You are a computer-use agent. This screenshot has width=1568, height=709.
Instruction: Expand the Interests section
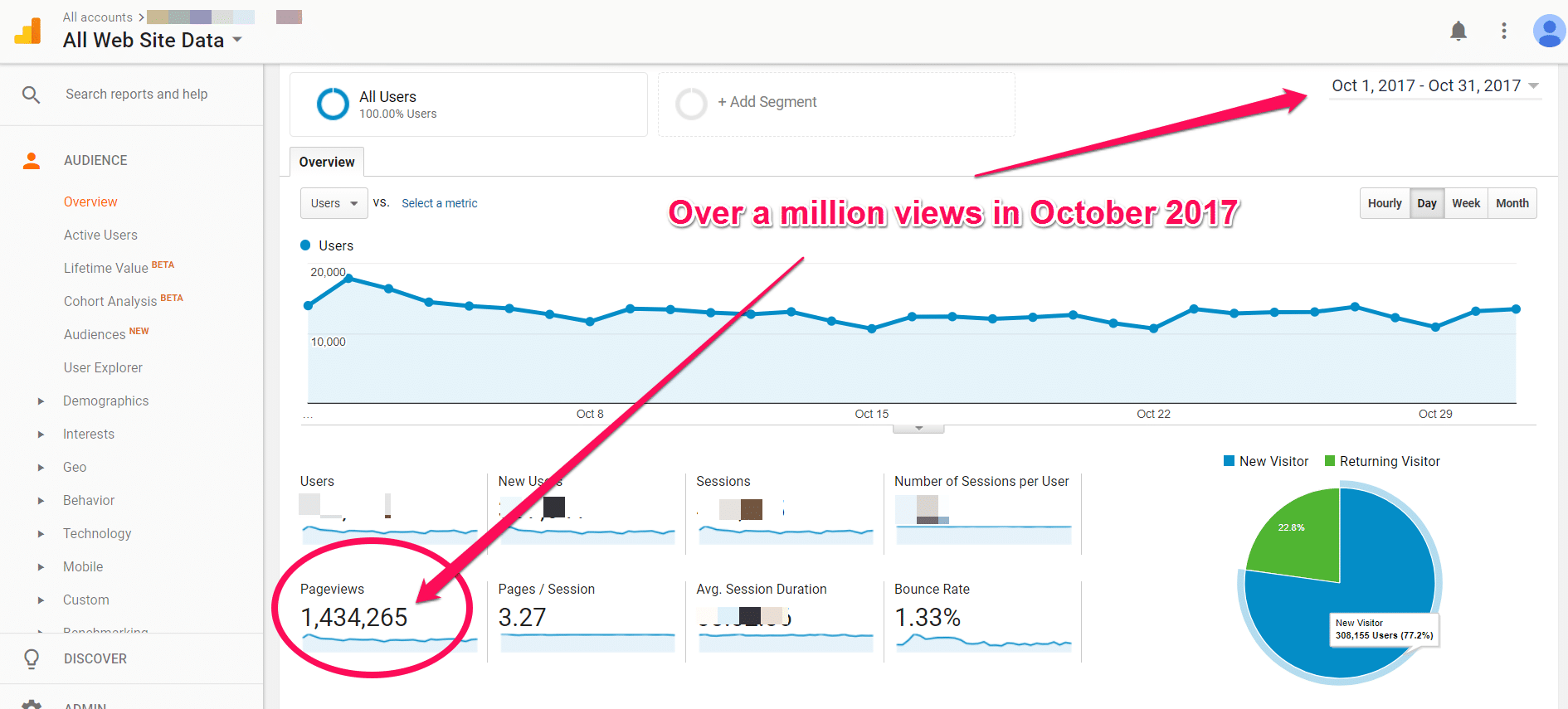(41, 435)
